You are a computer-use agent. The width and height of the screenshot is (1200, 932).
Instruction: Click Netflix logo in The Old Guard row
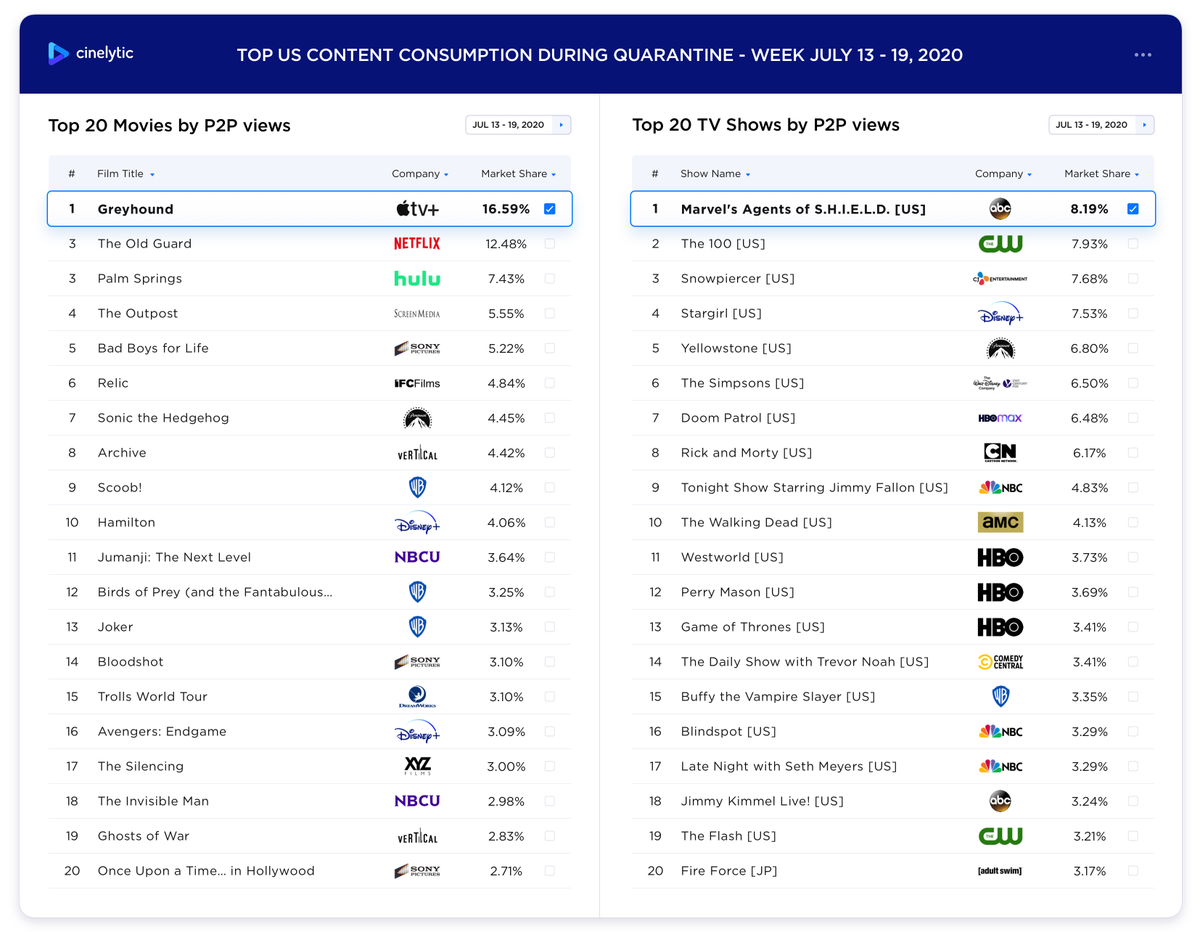click(x=417, y=244)
